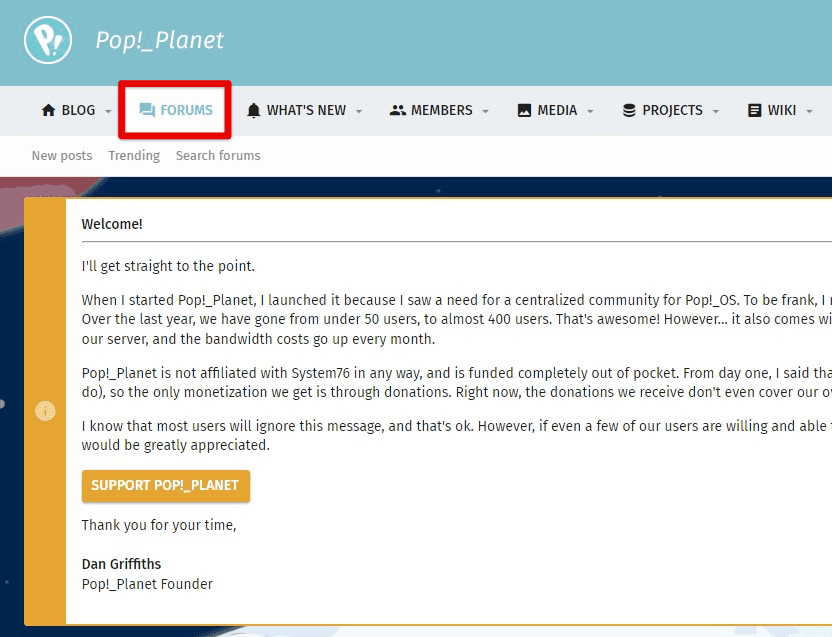832x637 pixels.
Task: Click the circular widget on the left edge
Action: click(x=45, y=411)
